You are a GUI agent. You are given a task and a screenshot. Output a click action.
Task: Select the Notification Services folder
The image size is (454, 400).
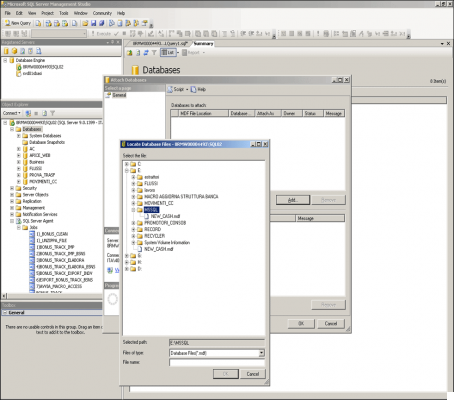[x=40, y=214]
